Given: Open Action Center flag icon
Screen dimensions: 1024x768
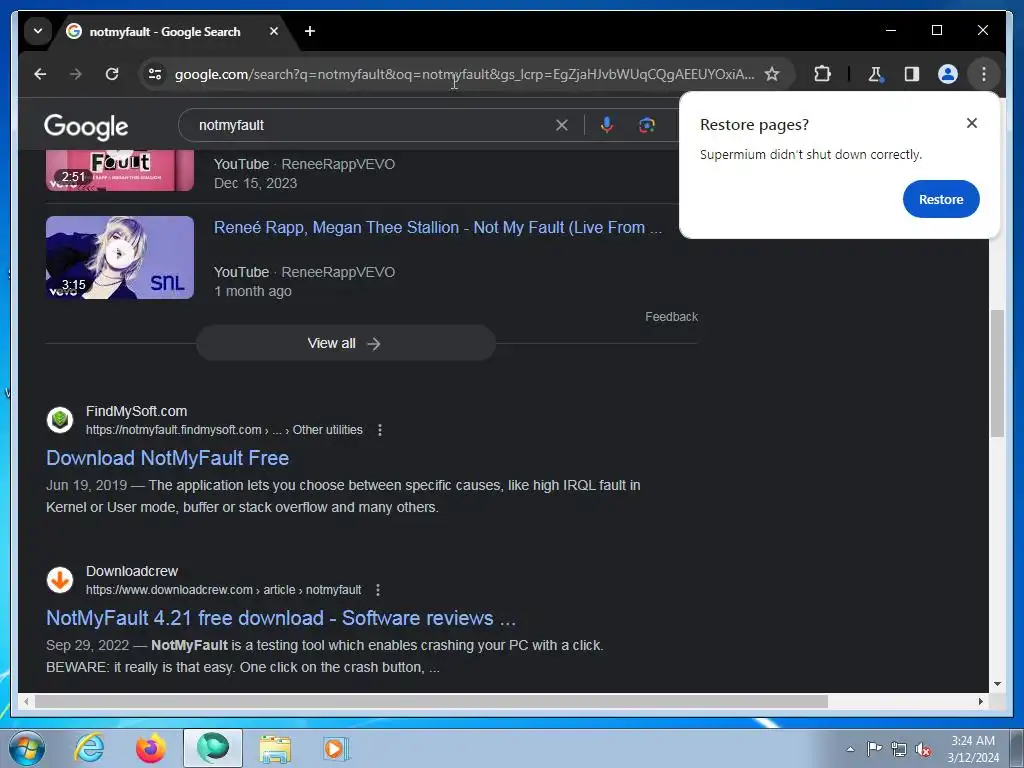Looking at the screenshot, I should click(874, 749).
